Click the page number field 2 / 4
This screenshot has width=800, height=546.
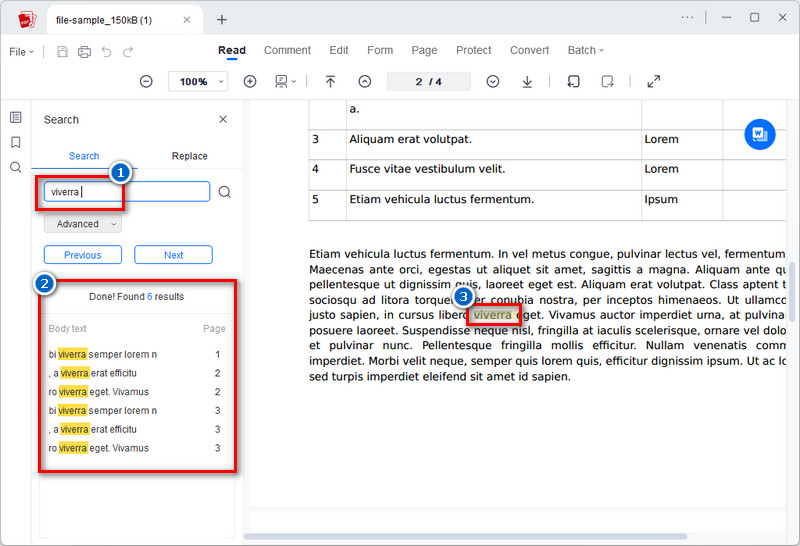click(429, 81)
